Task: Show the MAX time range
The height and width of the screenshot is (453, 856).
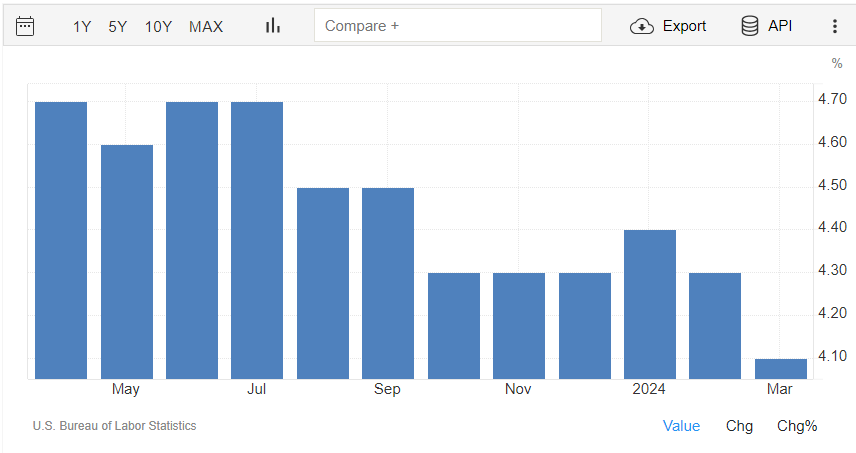Action: (206, 27)
